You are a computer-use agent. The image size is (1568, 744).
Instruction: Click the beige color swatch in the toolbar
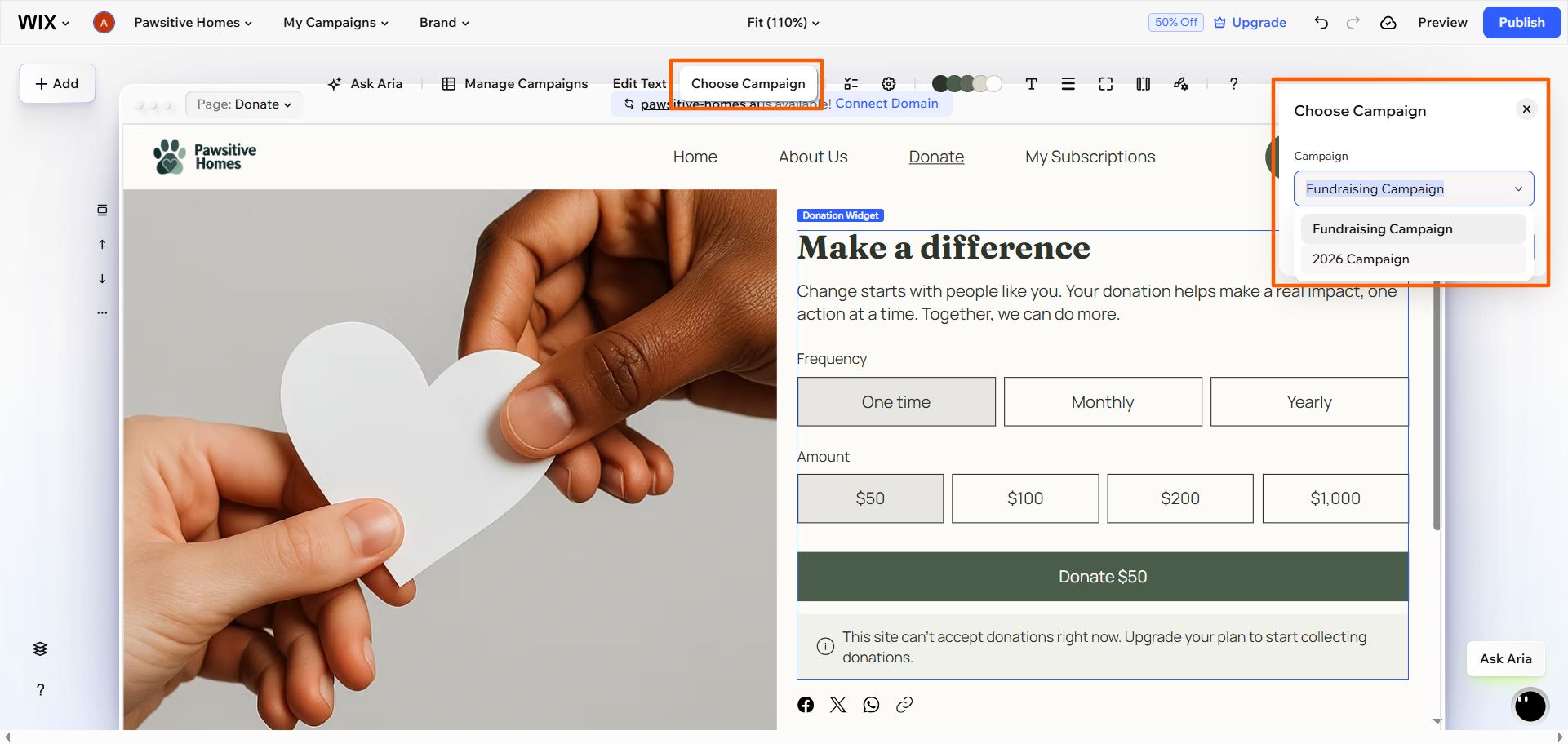980,83
